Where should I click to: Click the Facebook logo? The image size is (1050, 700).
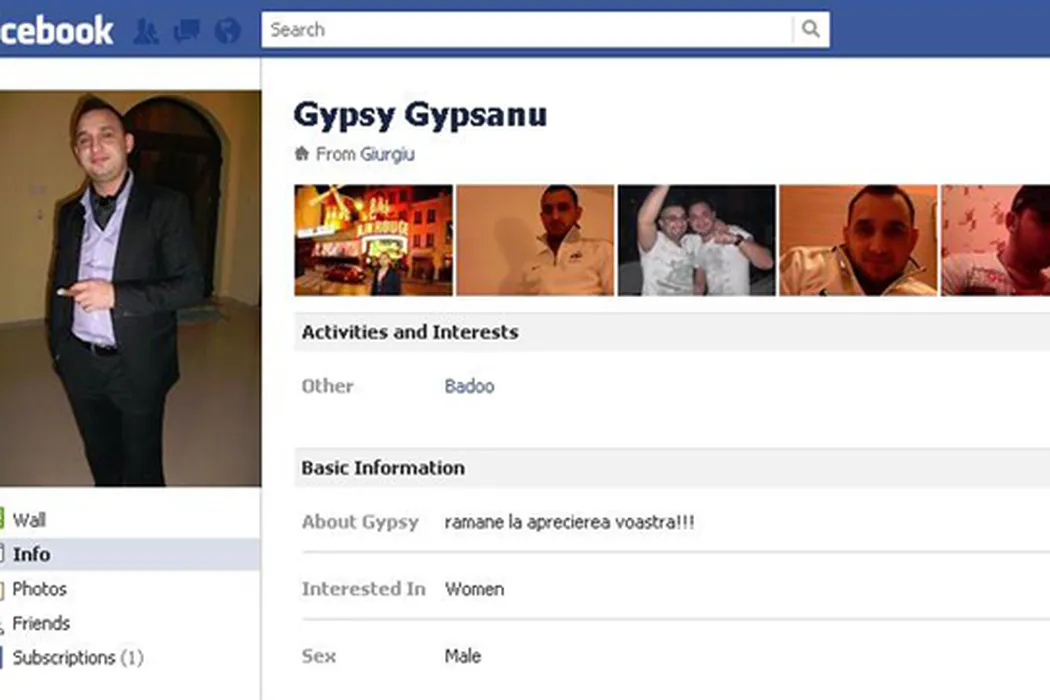(x=56, y=31)
